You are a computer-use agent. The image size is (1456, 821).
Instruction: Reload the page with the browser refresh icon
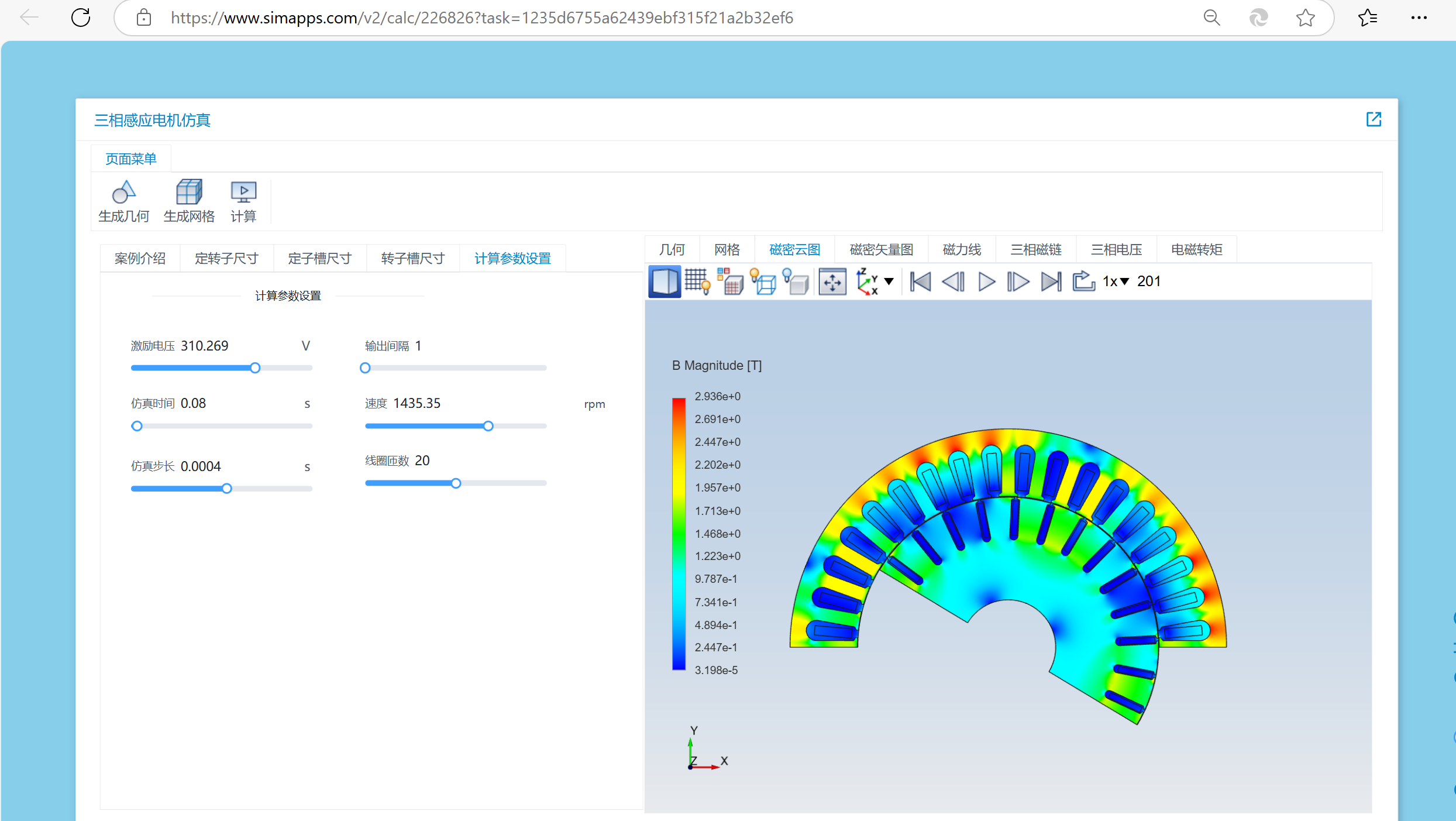81,18
